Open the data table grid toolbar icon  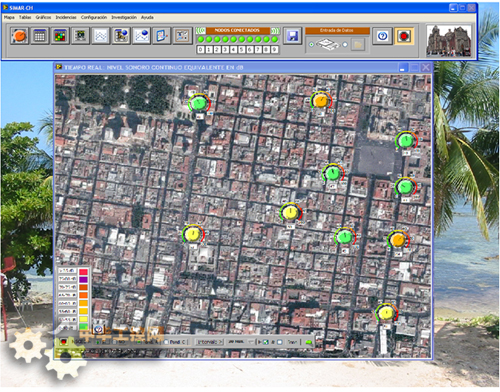[40, 36]
